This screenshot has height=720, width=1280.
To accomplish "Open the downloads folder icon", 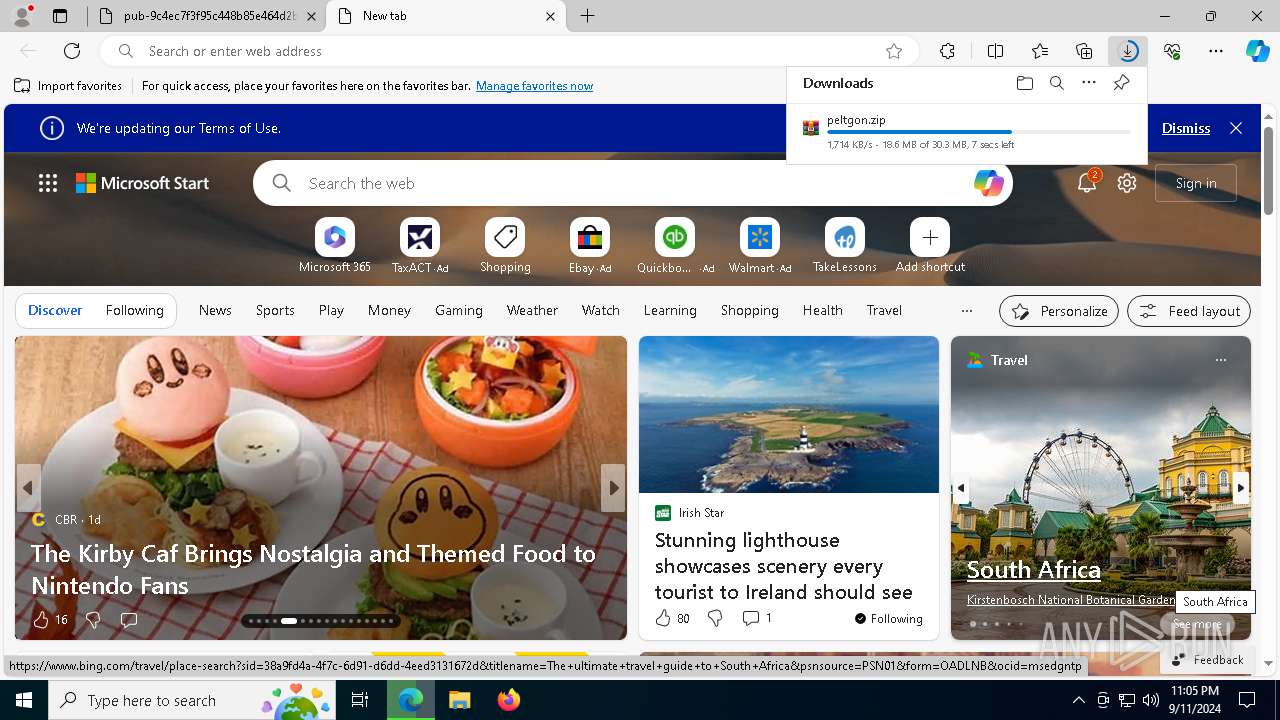I will click(1024, 83).
